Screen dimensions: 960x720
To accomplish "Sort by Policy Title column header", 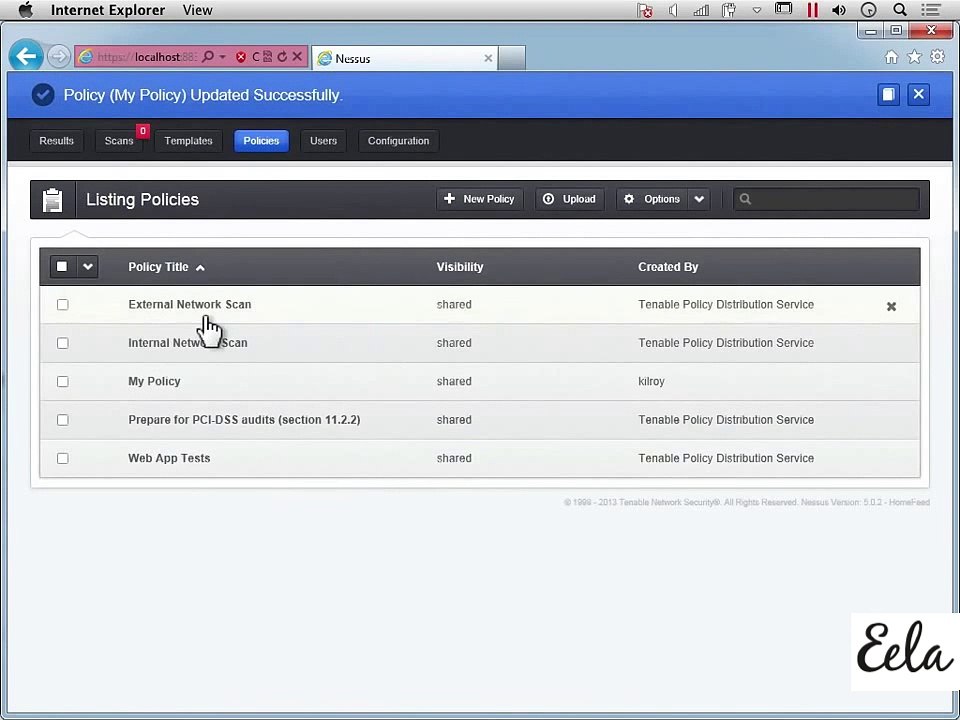I will [x=158, y=267].
